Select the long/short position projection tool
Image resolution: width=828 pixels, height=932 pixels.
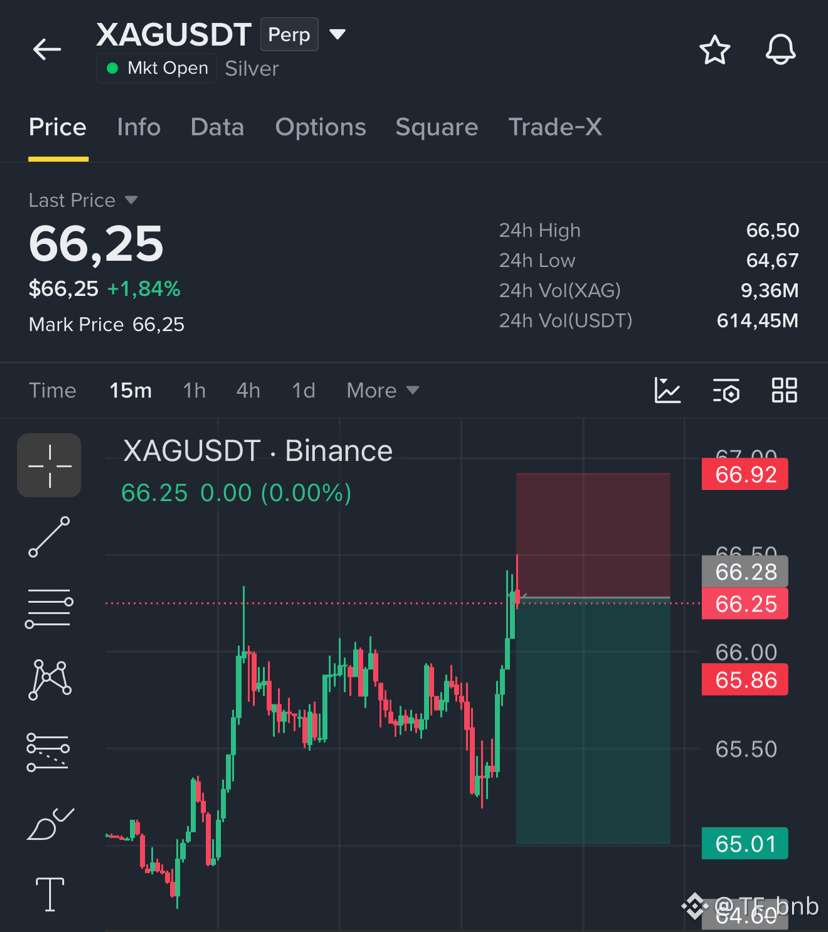pos(48,751)
